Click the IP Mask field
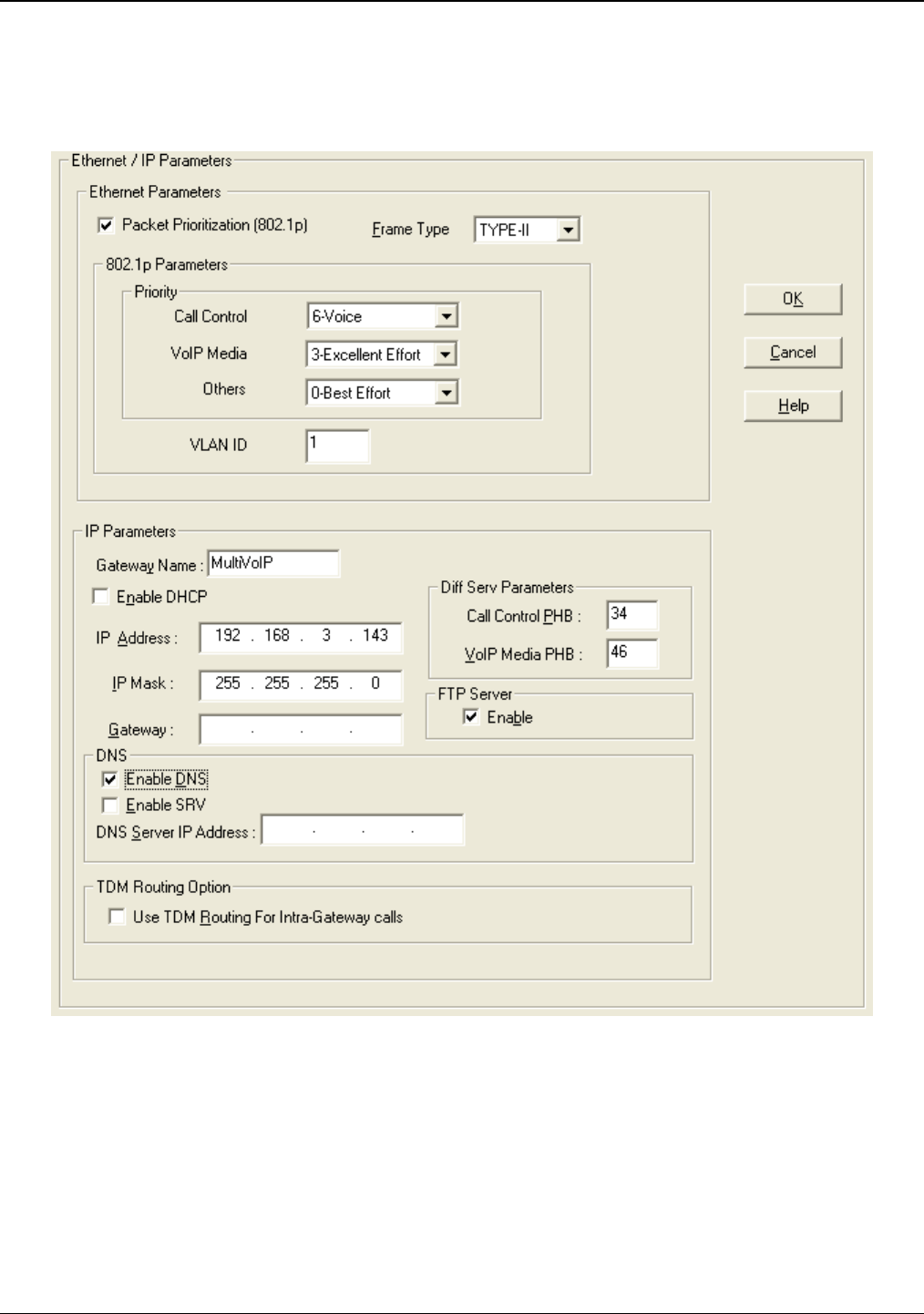This screenshot has height=1314, width=924. point(301,684)
